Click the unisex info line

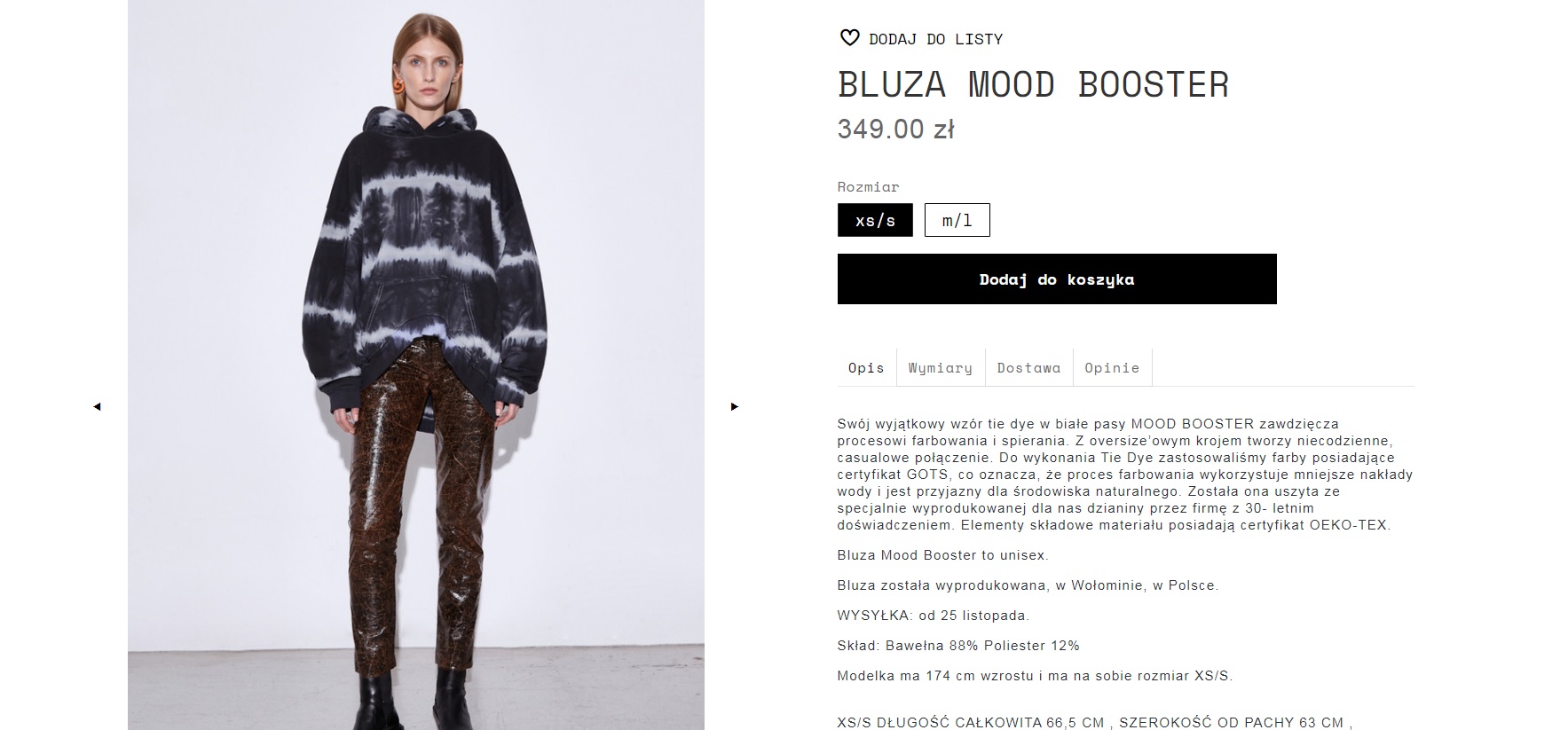[x=943, y=555]
